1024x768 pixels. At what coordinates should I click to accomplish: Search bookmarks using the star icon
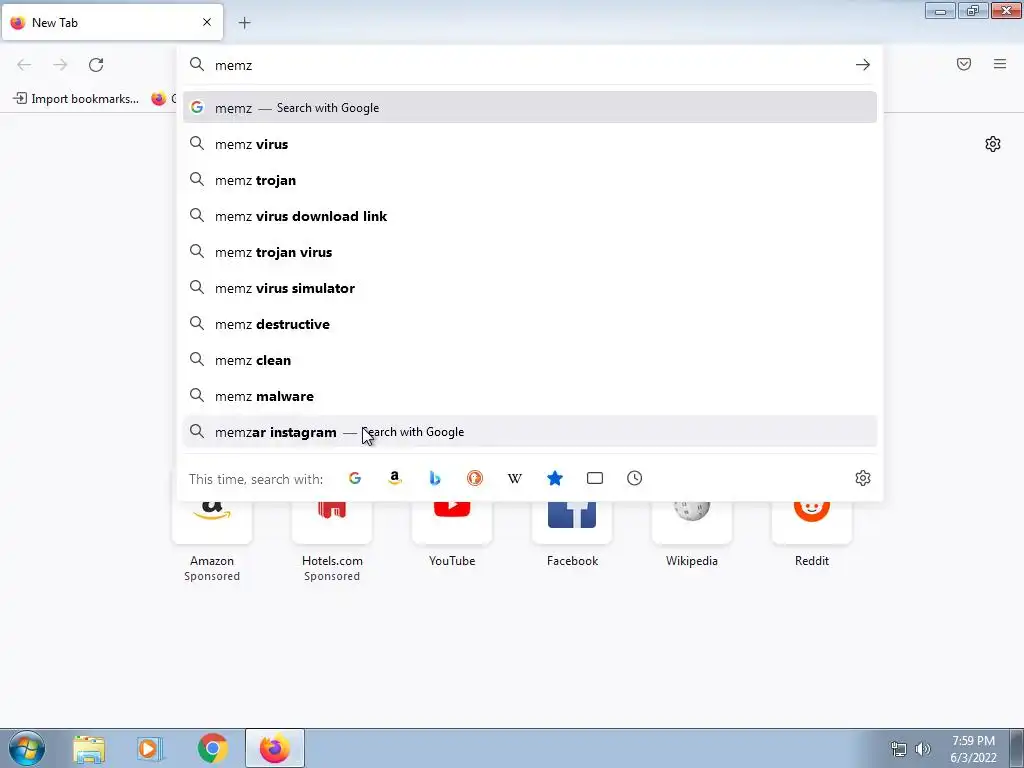(x=554, y=478)
